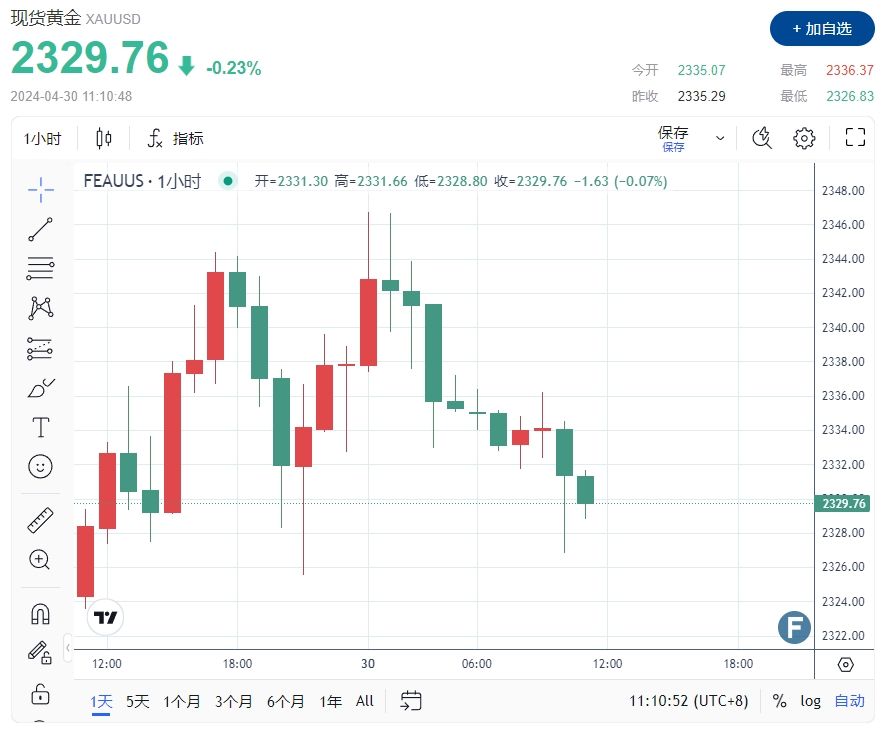Open the 1小时 interval dropdown
This screenshot has height=731, width=881.
point(43,139)
